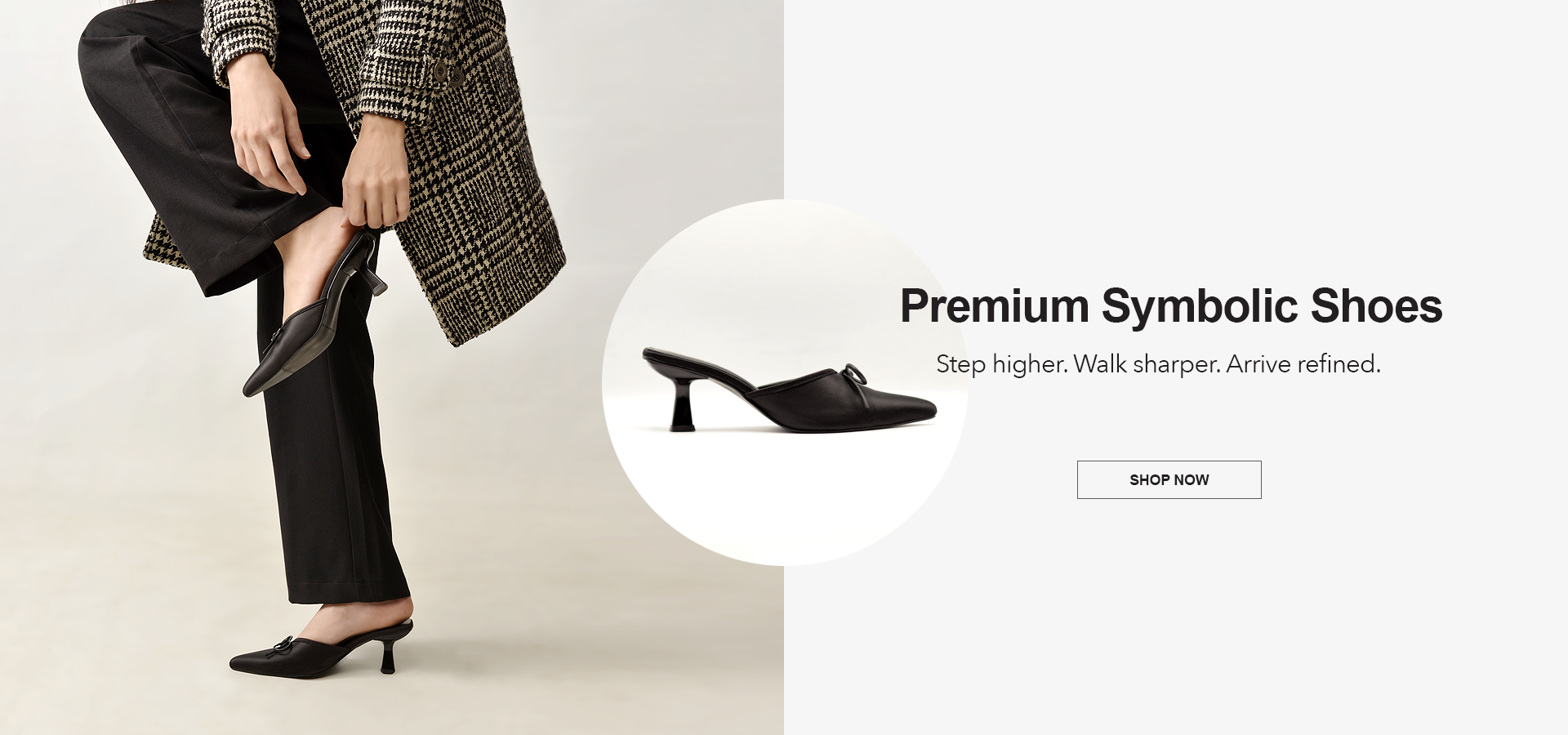
Task: Click the black mule worn on standing foot
Action: tap(321, 648)
